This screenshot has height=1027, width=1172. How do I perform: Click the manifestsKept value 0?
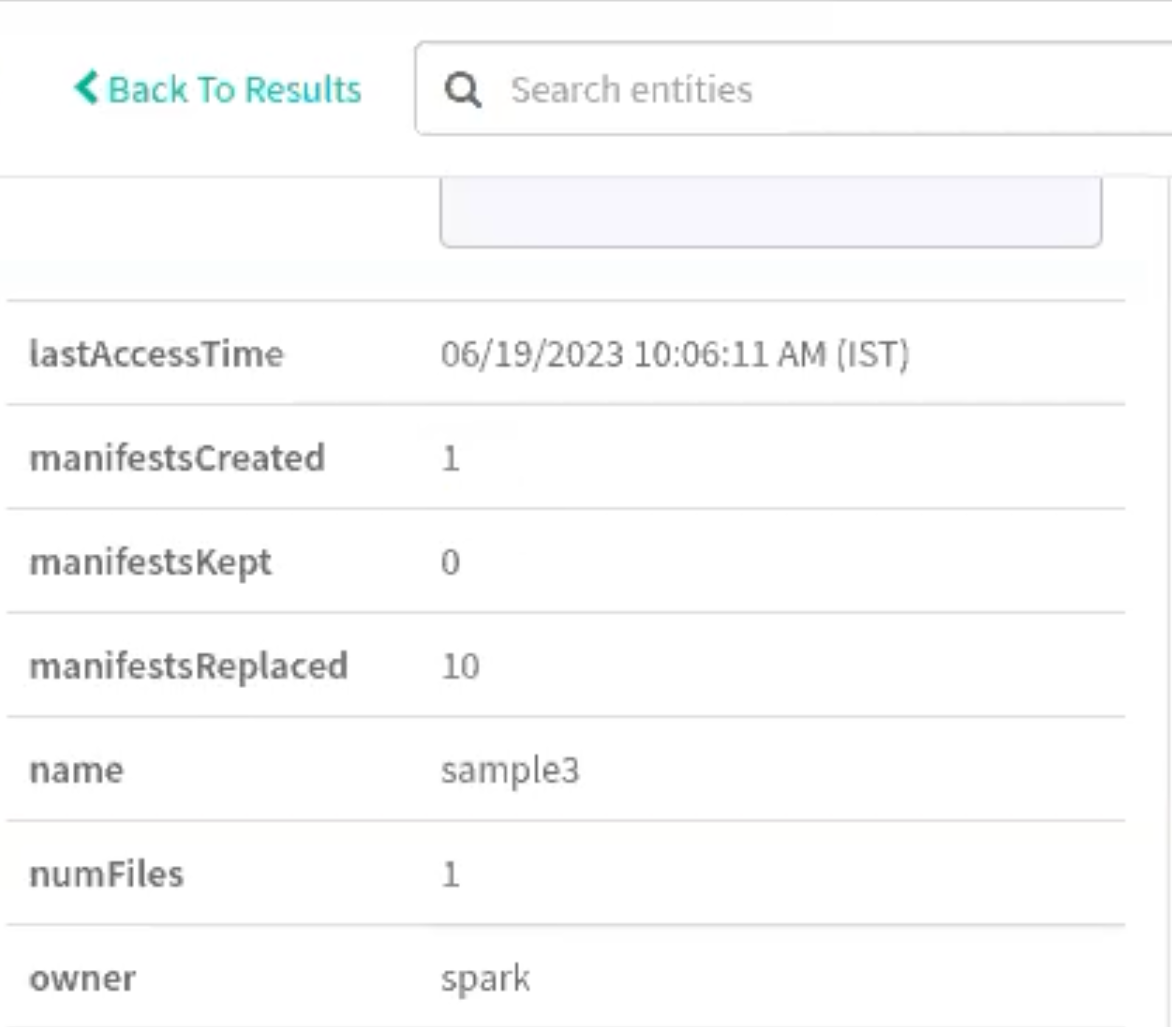451,563
